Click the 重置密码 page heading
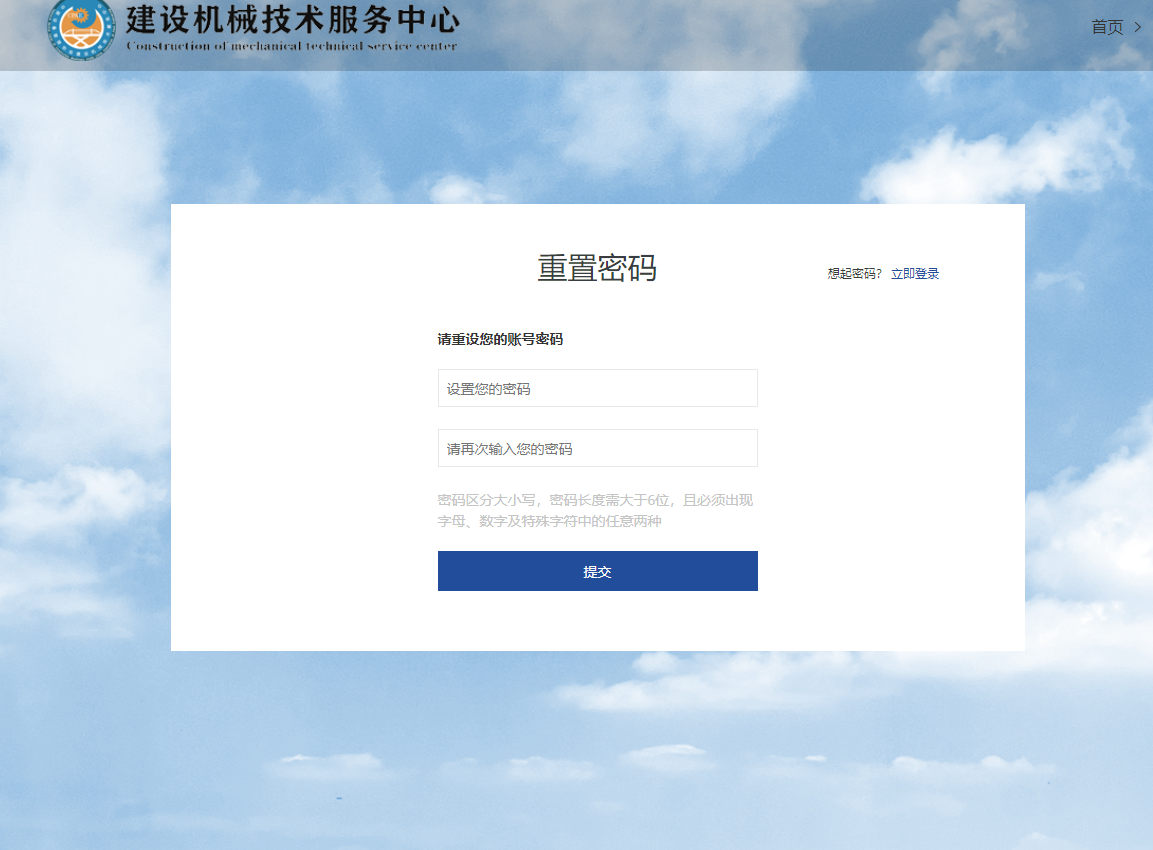This screenshot has height=850, width=1153. tap(597, 268)
